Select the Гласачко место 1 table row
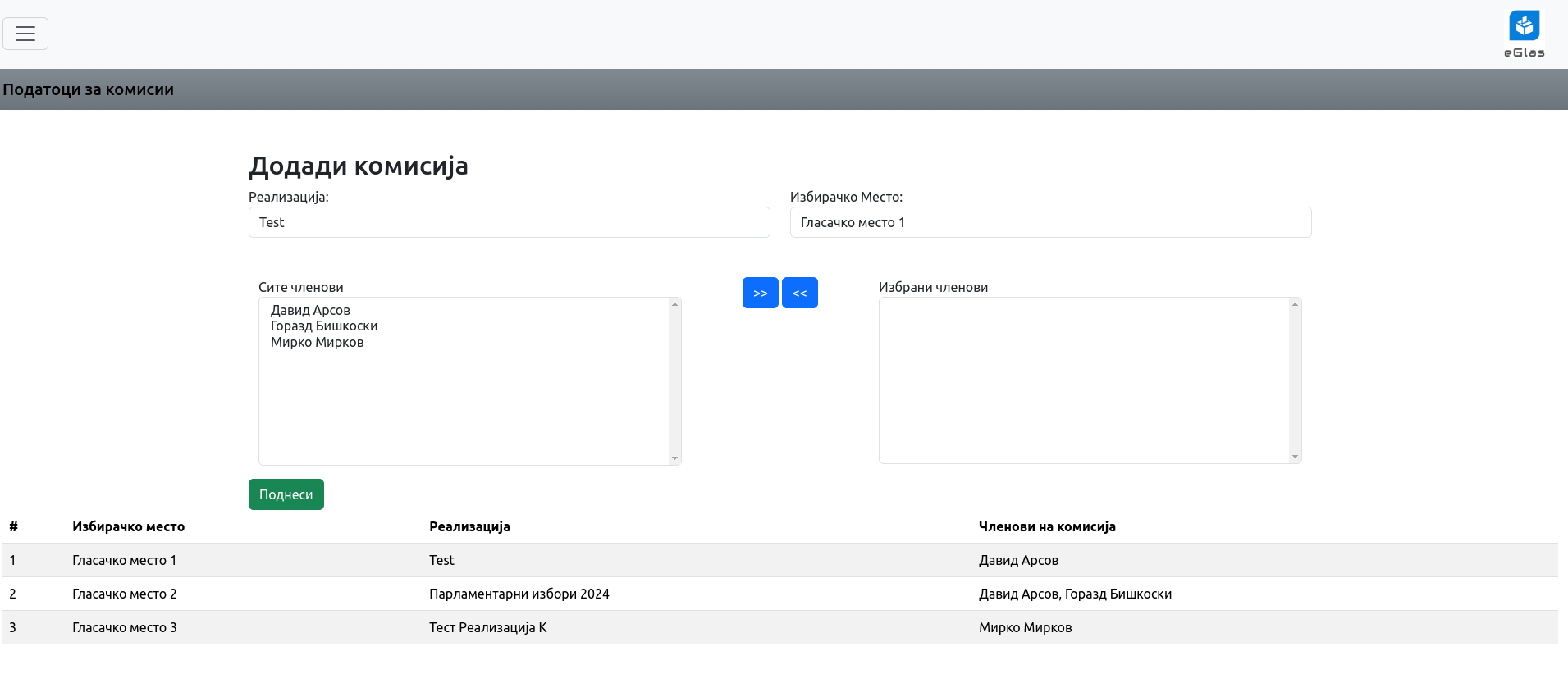Viewport: 1568px width, 683px height. (x=124, y=560)
